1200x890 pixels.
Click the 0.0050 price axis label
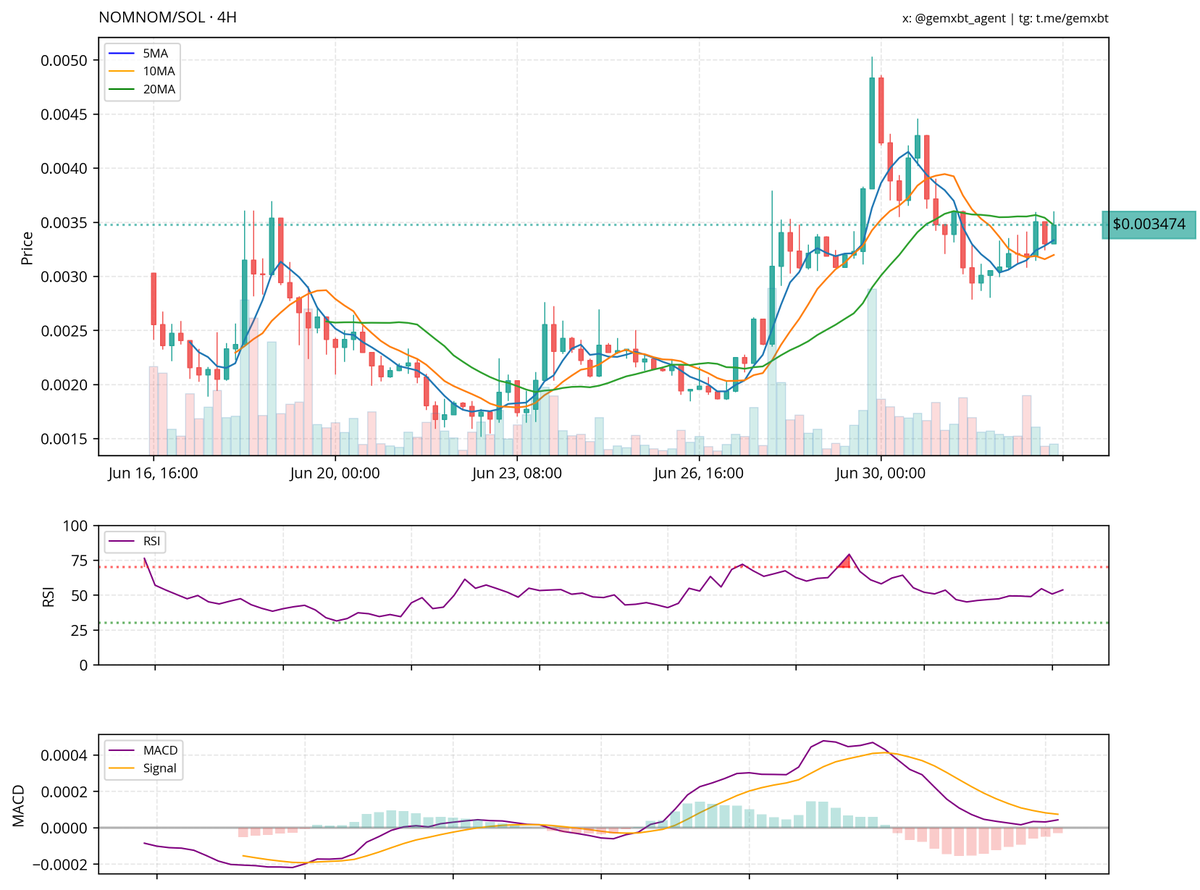[65, 60]
